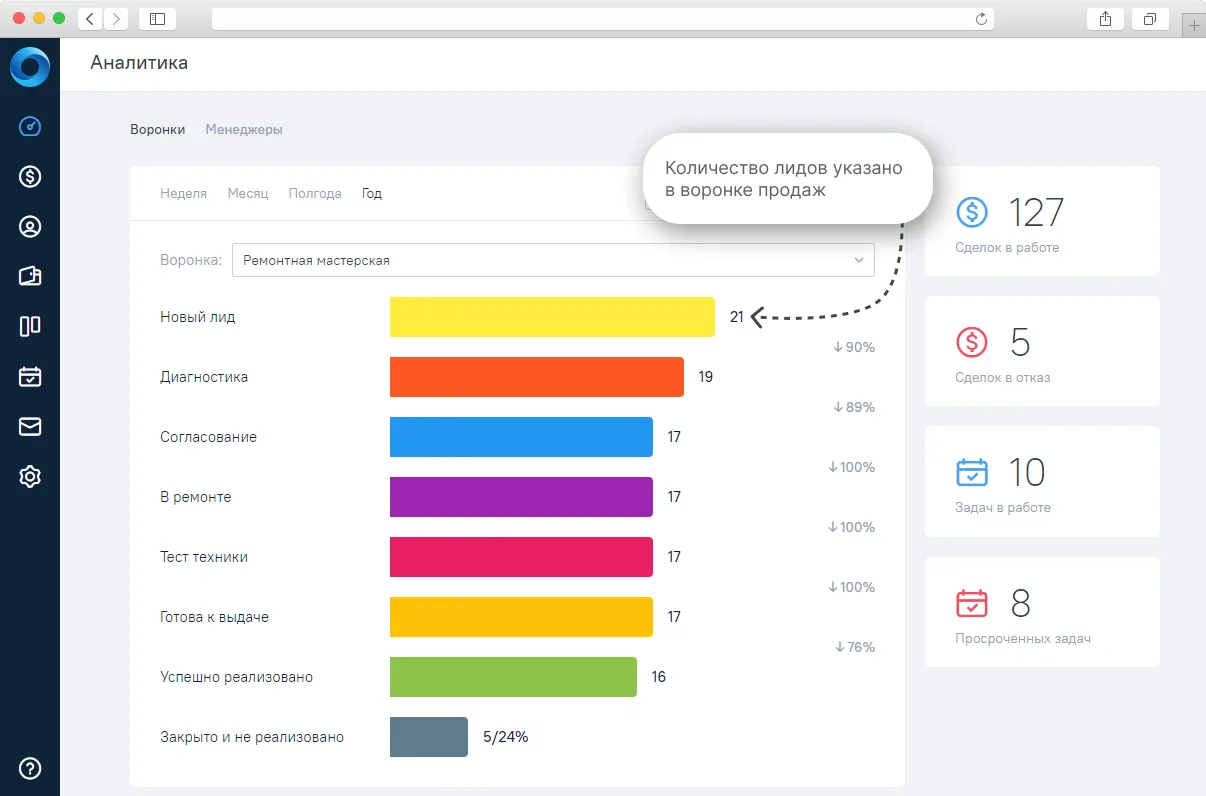Click the Закрыто и не реализовано label
Image resolution: width=1206 pixels, height=796 pixels.
252,737
